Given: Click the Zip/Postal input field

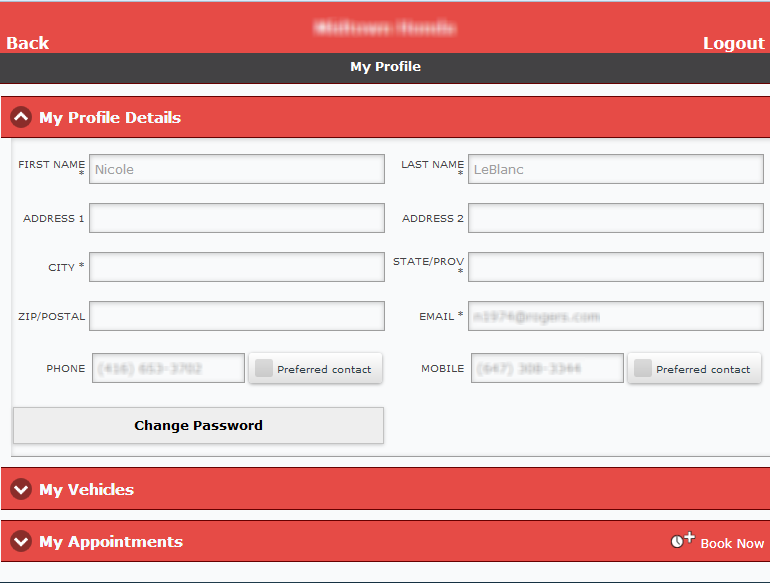Looking at the screenshot, I should click(236, 316).
